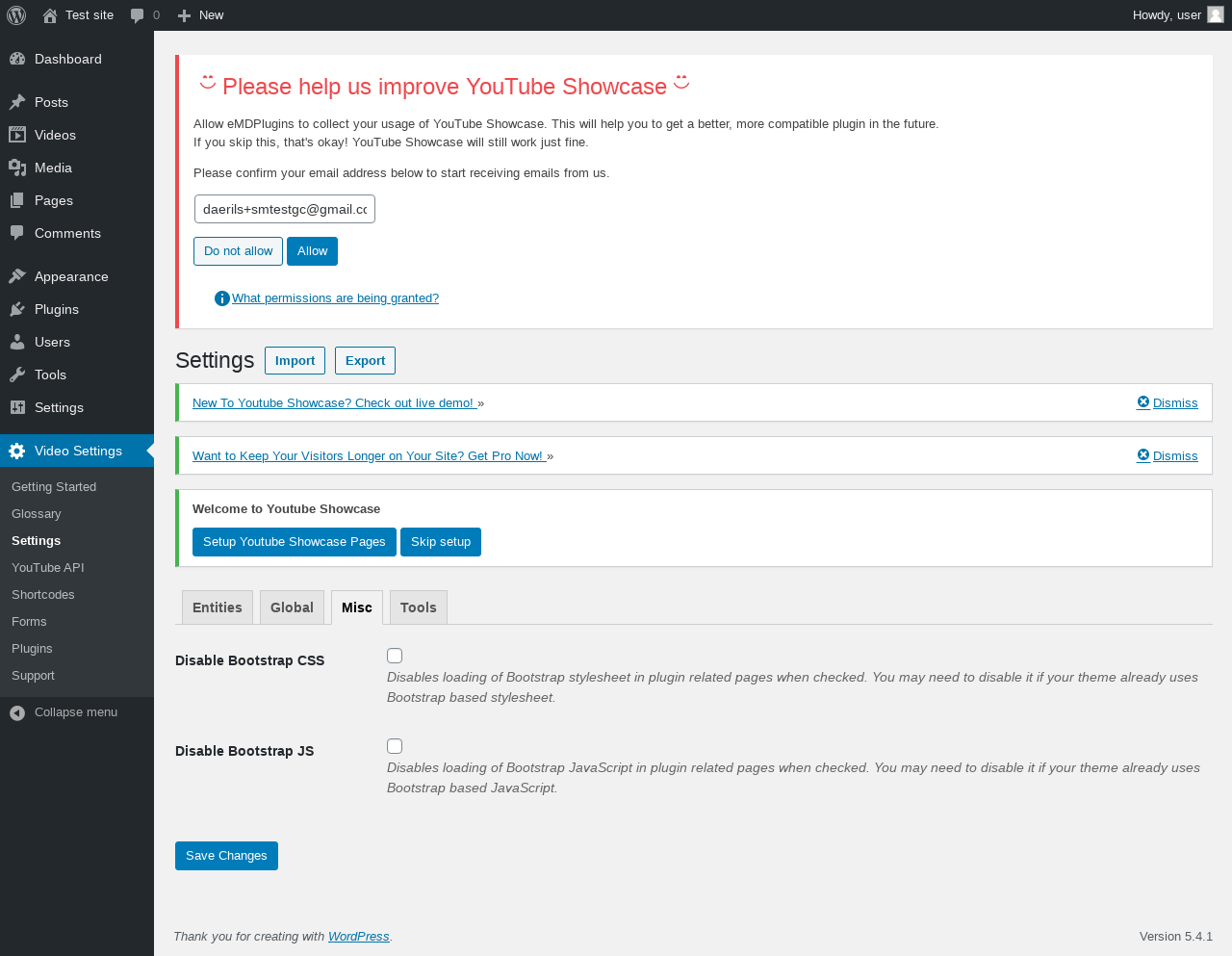
Task: Click the Test site name in admin bar
Action: click(90, 15)
